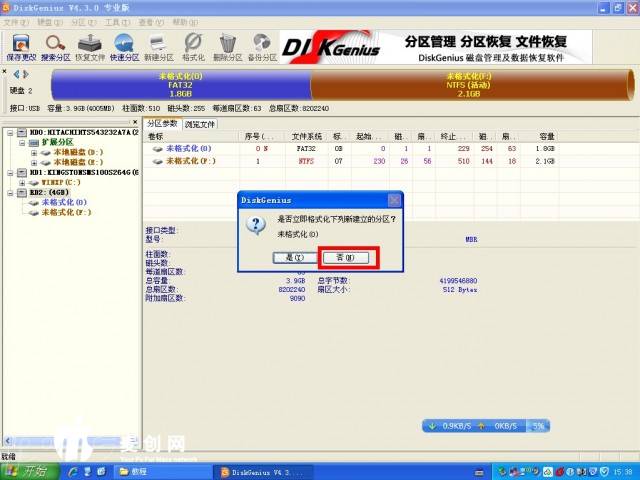Select the blue FAT32 1.8GB partition bar
The height and width of the screenshot is (480, 640).
(x=180, y=84)
